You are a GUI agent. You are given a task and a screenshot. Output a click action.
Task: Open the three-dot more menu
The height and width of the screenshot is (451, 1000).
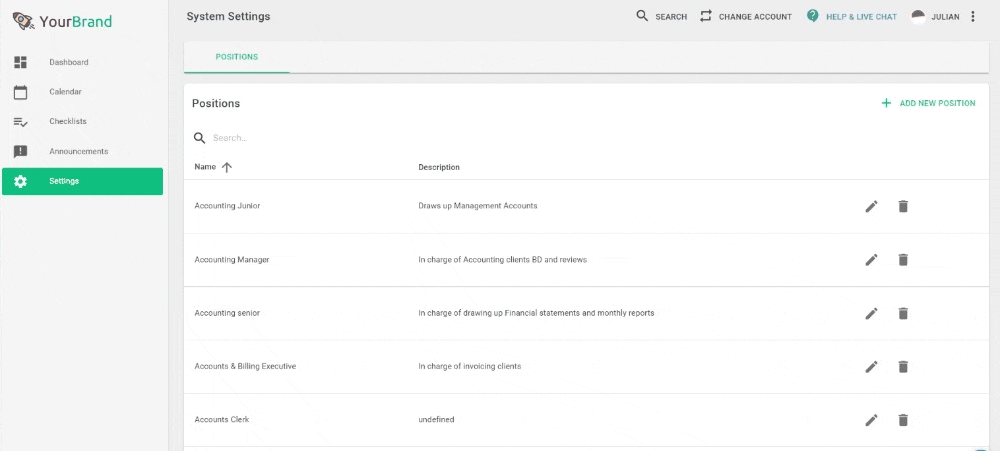tap(973, 17)
